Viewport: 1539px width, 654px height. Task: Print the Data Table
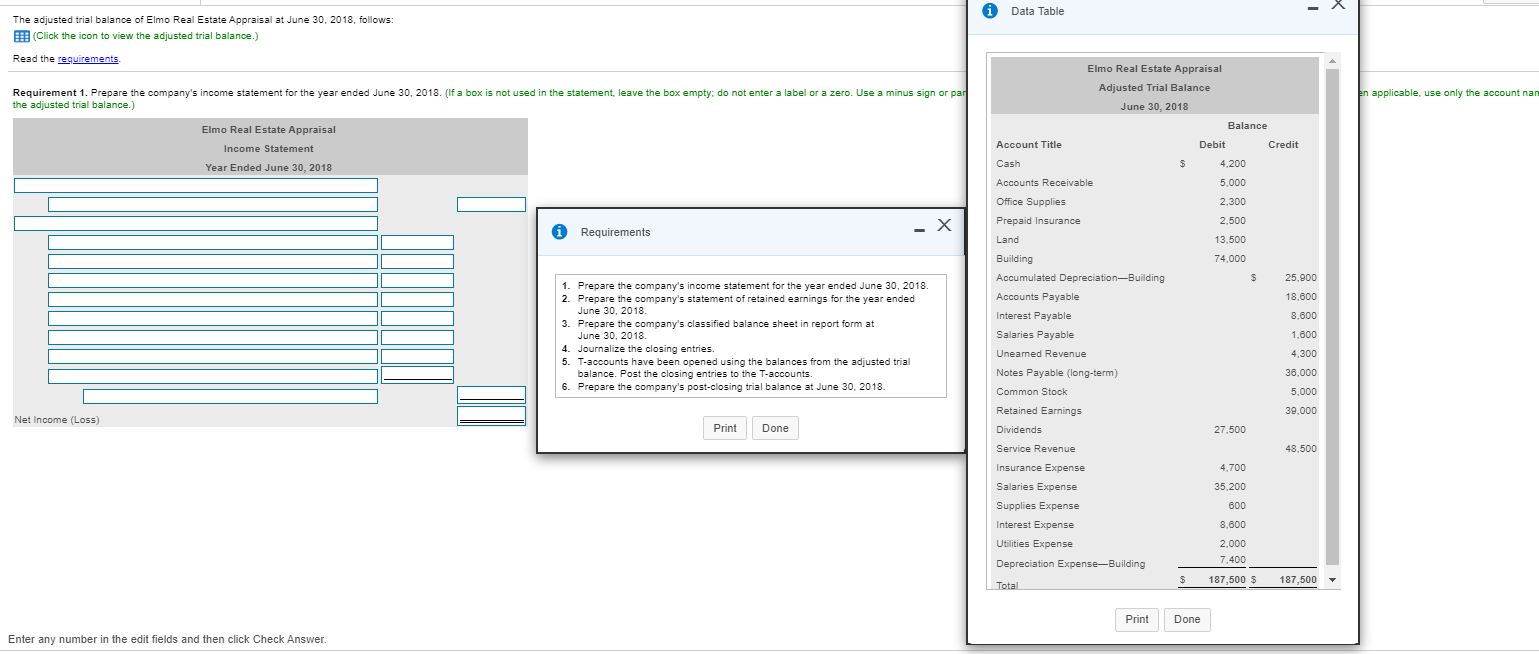pos(1137,619)
